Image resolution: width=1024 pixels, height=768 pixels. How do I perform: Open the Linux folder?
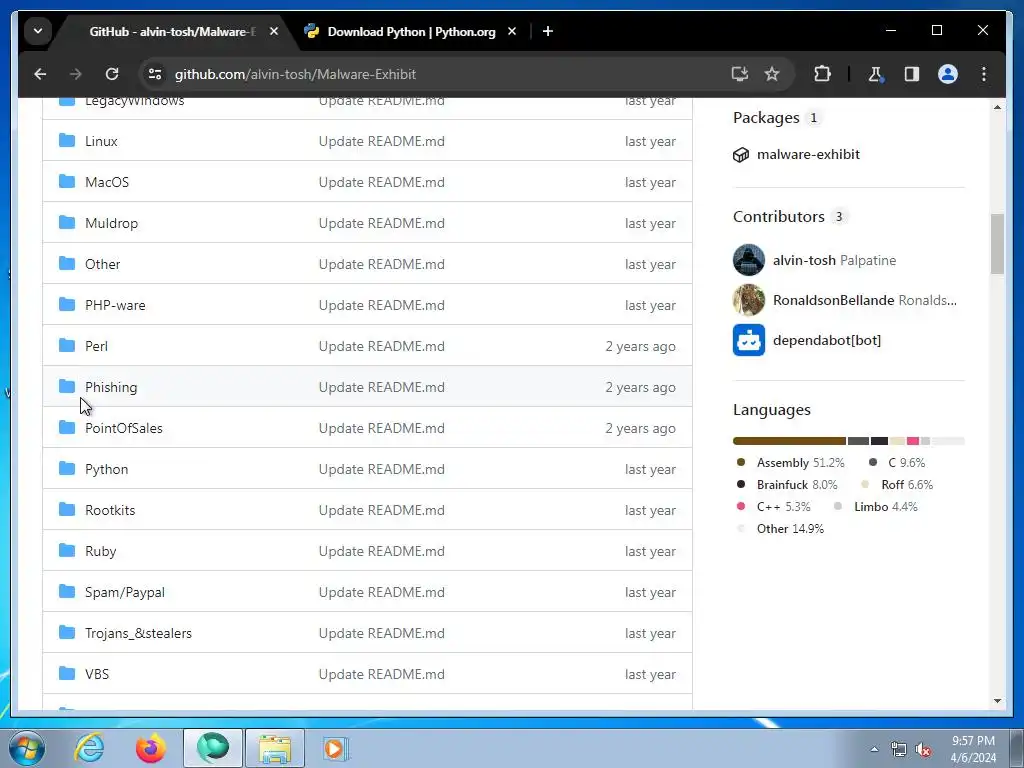(x=101, y=141)
